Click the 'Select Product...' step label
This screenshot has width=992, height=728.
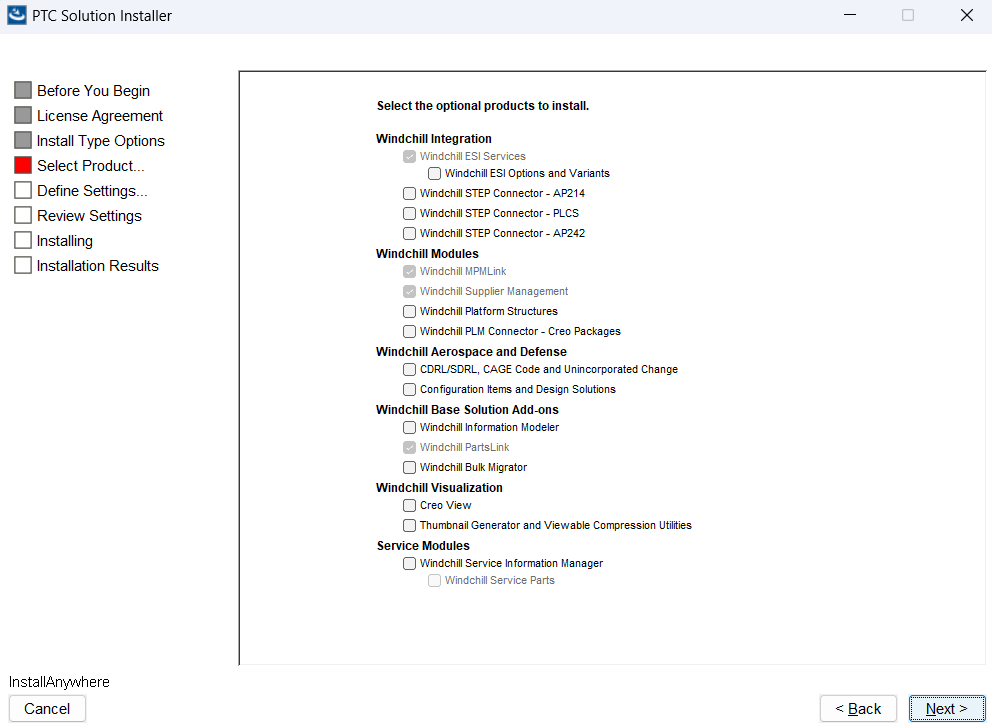point(90,166)
